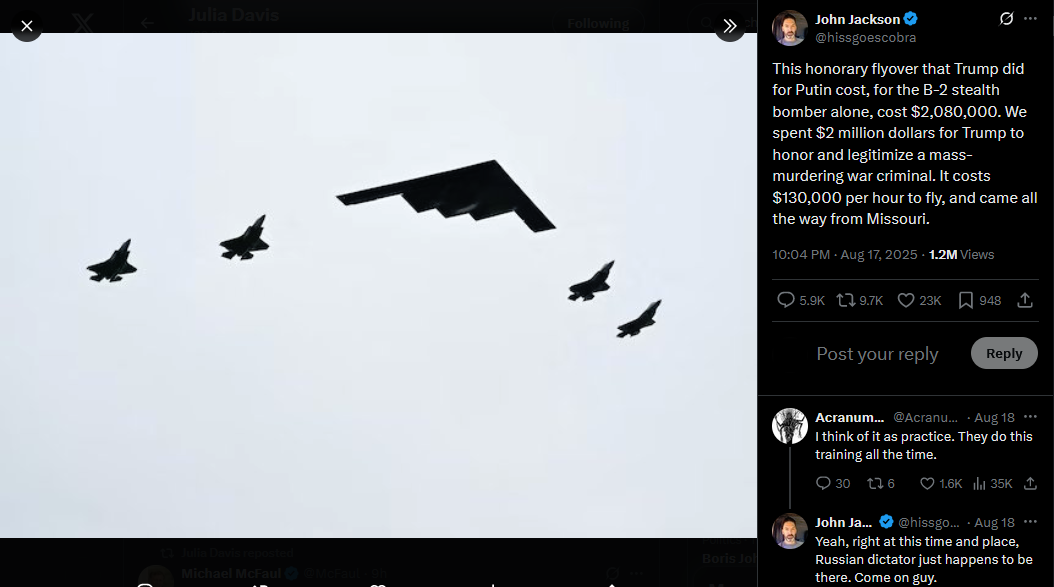1054x587 pixels.
Task: Open the more options menu on main post
Action: [x=1030, y=19]
